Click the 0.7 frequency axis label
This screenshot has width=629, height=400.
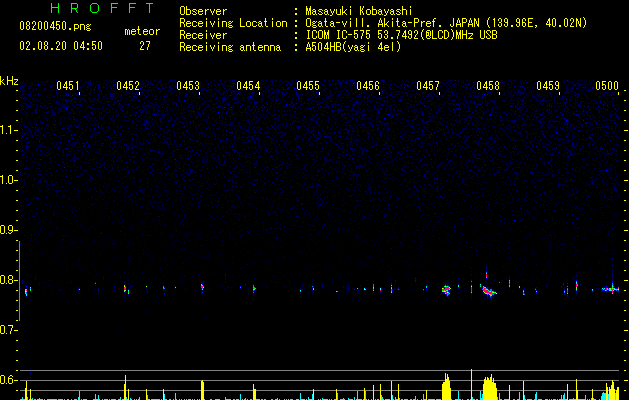8,330
